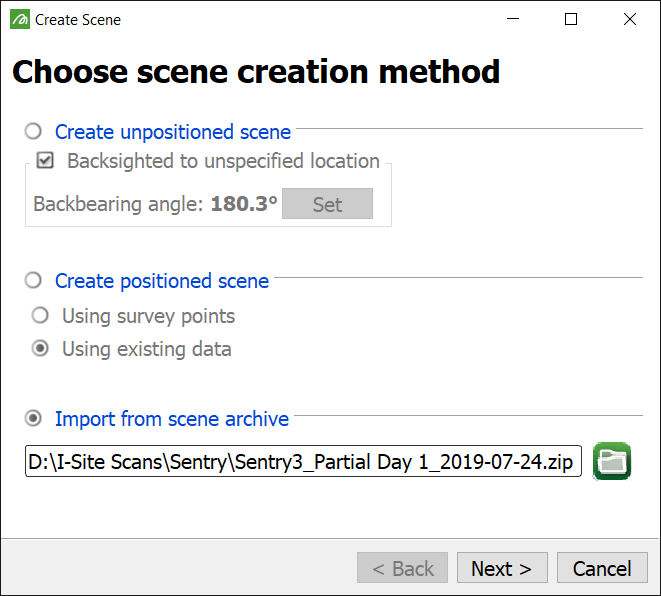661x596 pixels.
Task: Cancel the Create Scene dialog
Action: pos(602,568)
